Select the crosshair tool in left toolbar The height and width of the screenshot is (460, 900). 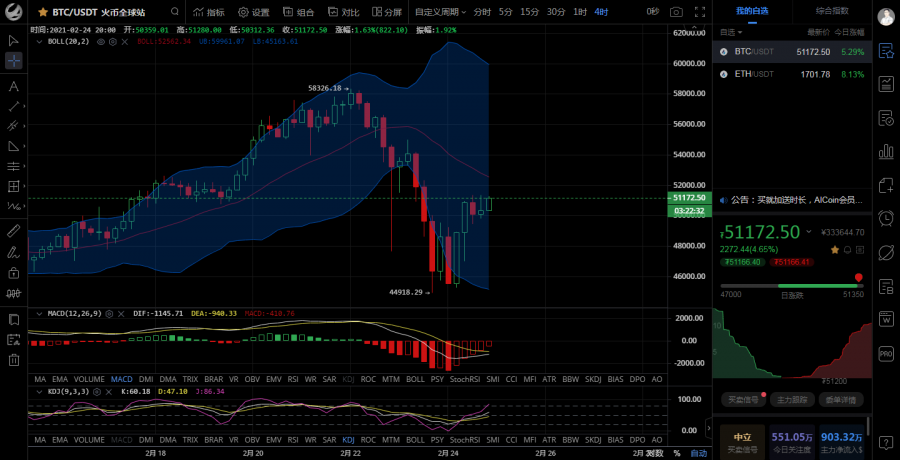[14, 60]
